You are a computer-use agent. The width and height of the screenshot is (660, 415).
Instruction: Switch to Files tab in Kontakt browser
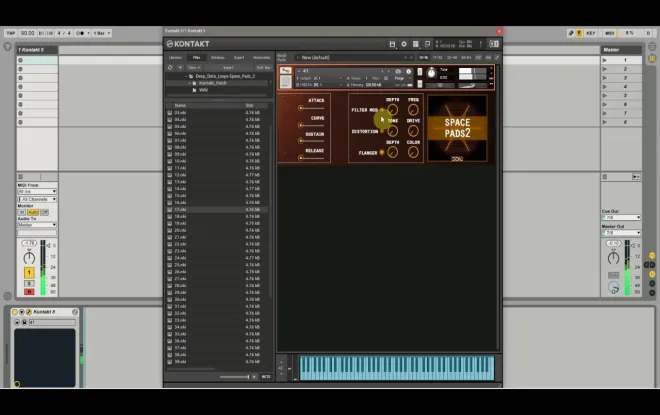pyautogui.click(x=196, y=57)
